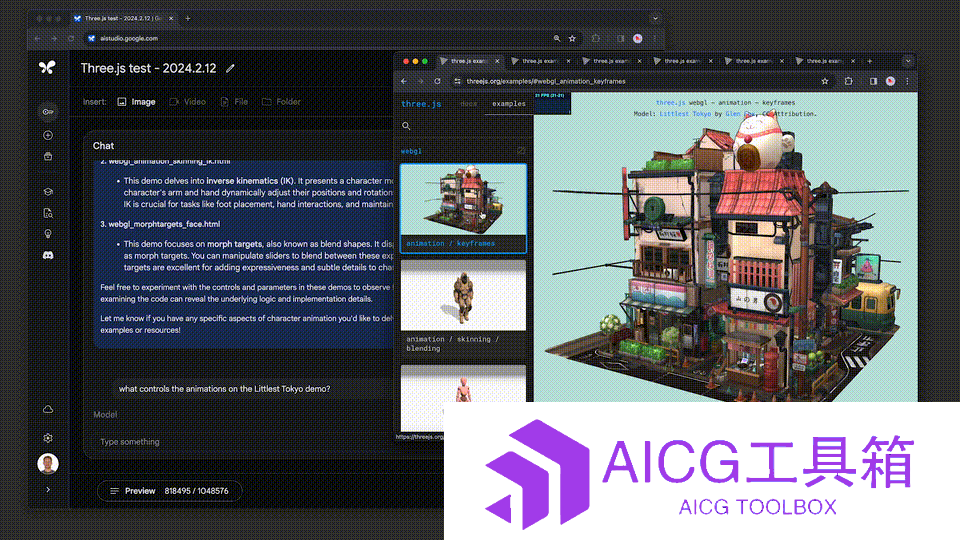Screen dimensions: 960x540
Task: Open the document search icon in sidebar
Action: (x=48, y=213)
